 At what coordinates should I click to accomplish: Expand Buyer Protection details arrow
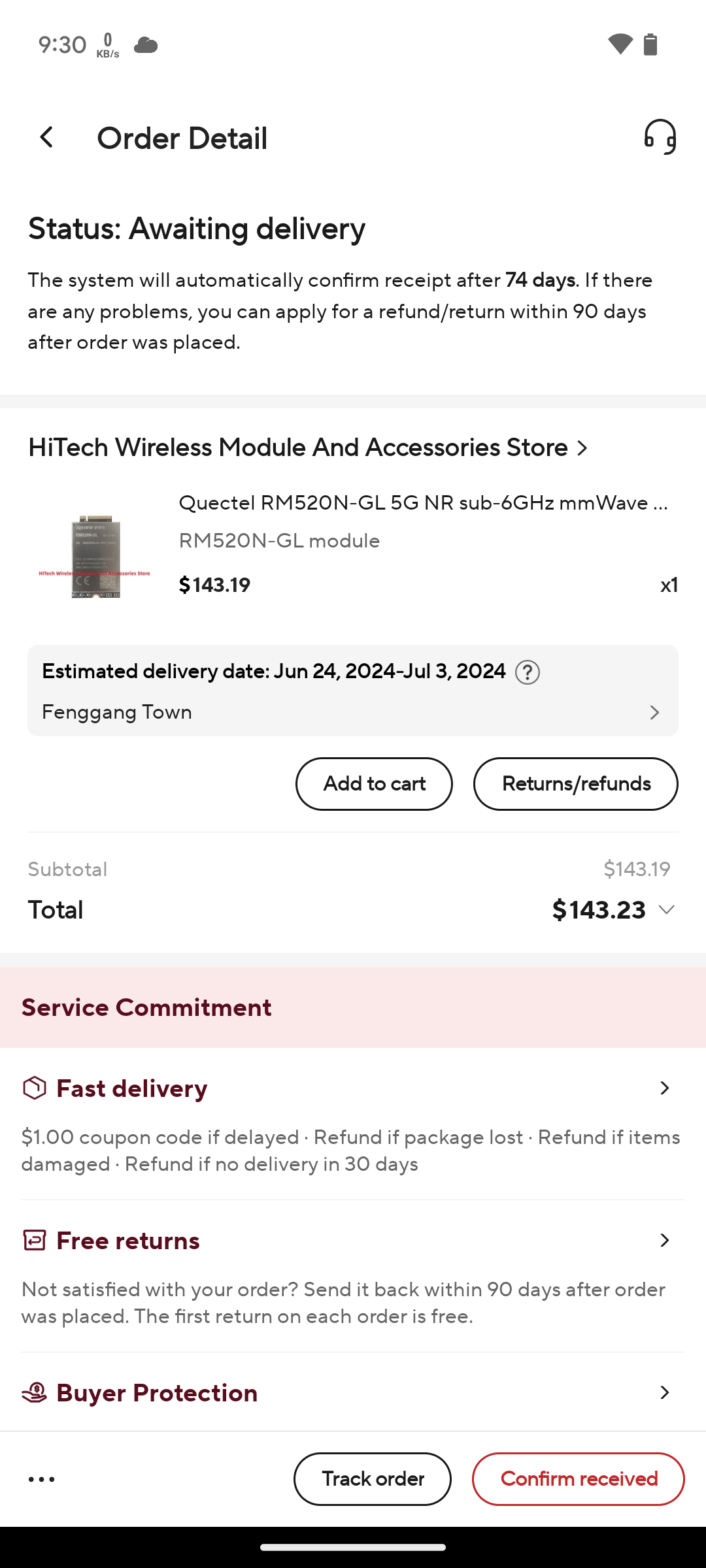point(664,1393)
